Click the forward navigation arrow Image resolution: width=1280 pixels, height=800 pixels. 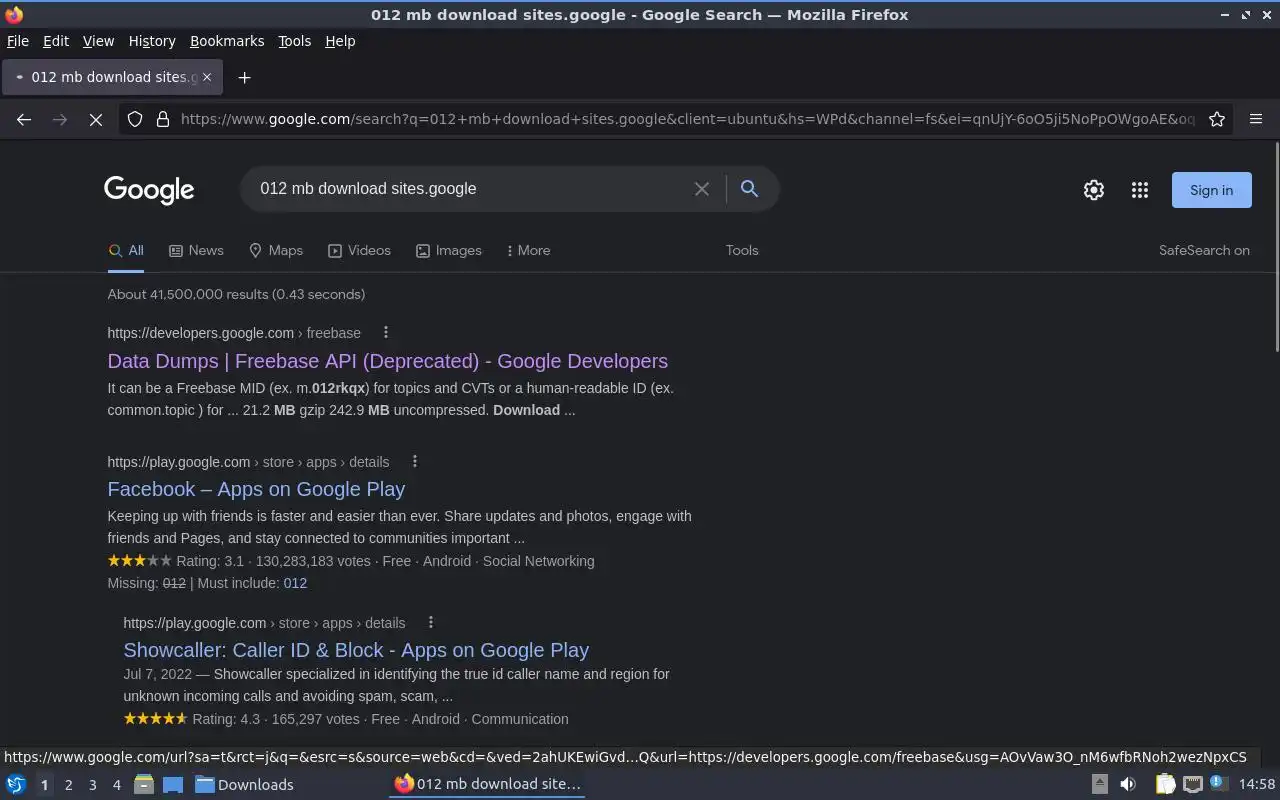click(60, 119)
